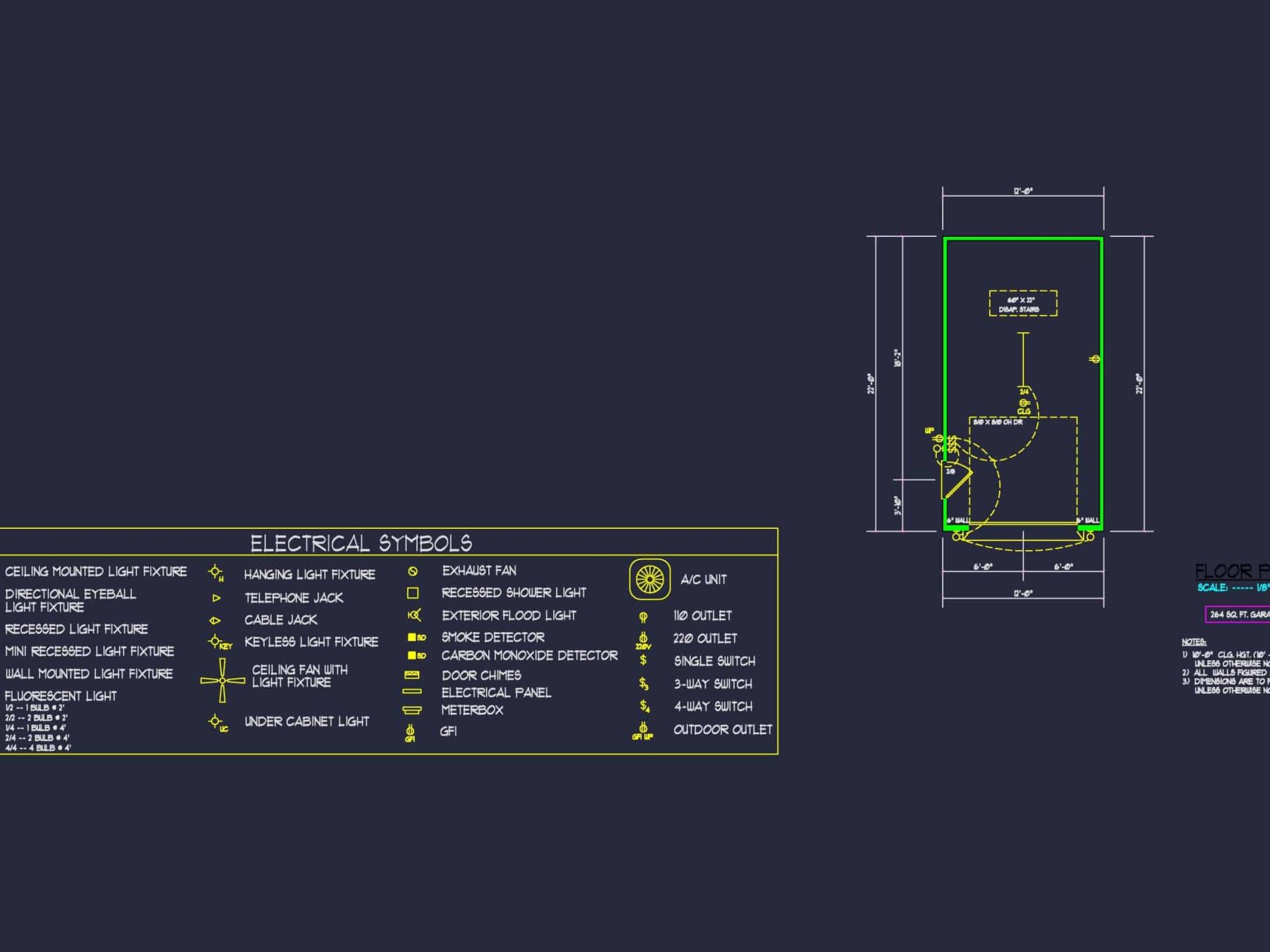Image resolution: width=1270 pixels, height=952 pixels.
Task: Click the FLUORESCENT LIGHT label
Action: [x=61, y=696]
